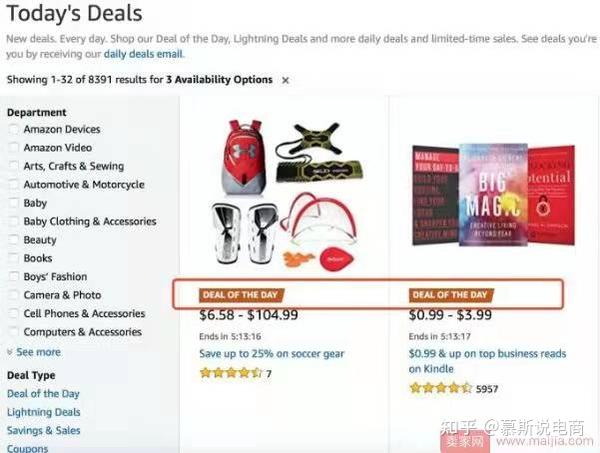Check the Amazon Devices department box
Viewport: 600px width, 453px height.
click(13, 129)
